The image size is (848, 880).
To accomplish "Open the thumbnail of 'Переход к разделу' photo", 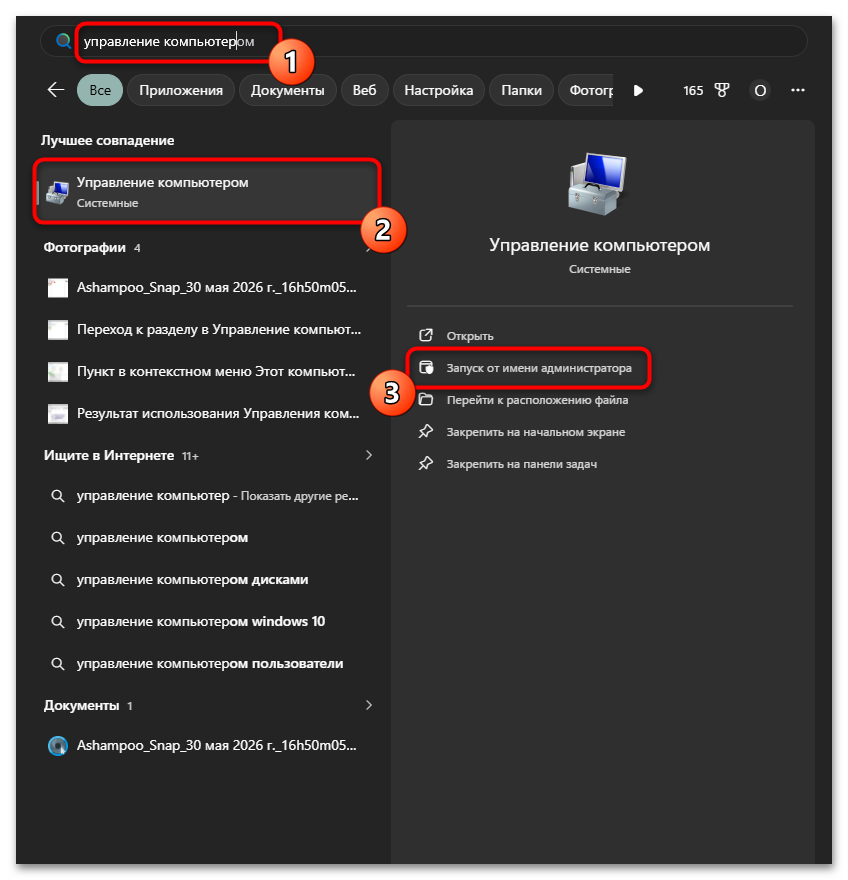I will pyautogui.click(x=58, y=329).
